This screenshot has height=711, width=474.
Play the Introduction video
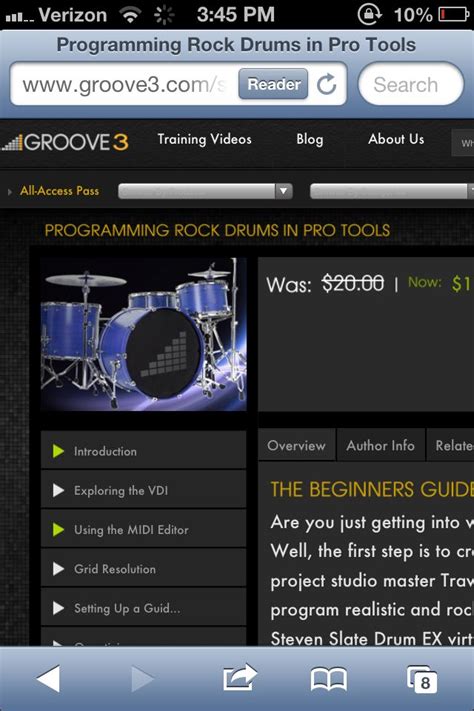point(143,450)
